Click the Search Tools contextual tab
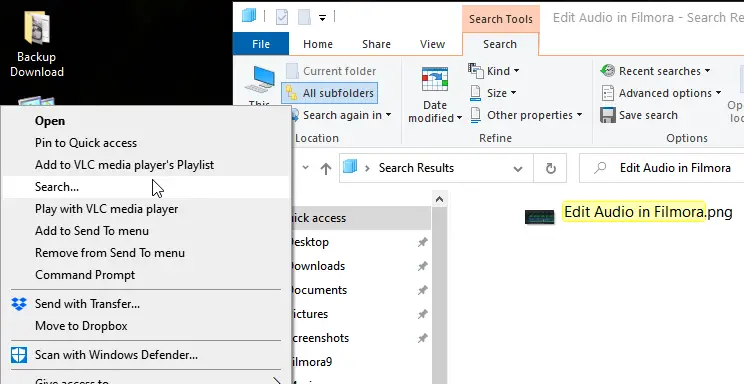This screenshot has height=384, width=744. (x=501, y=19)
